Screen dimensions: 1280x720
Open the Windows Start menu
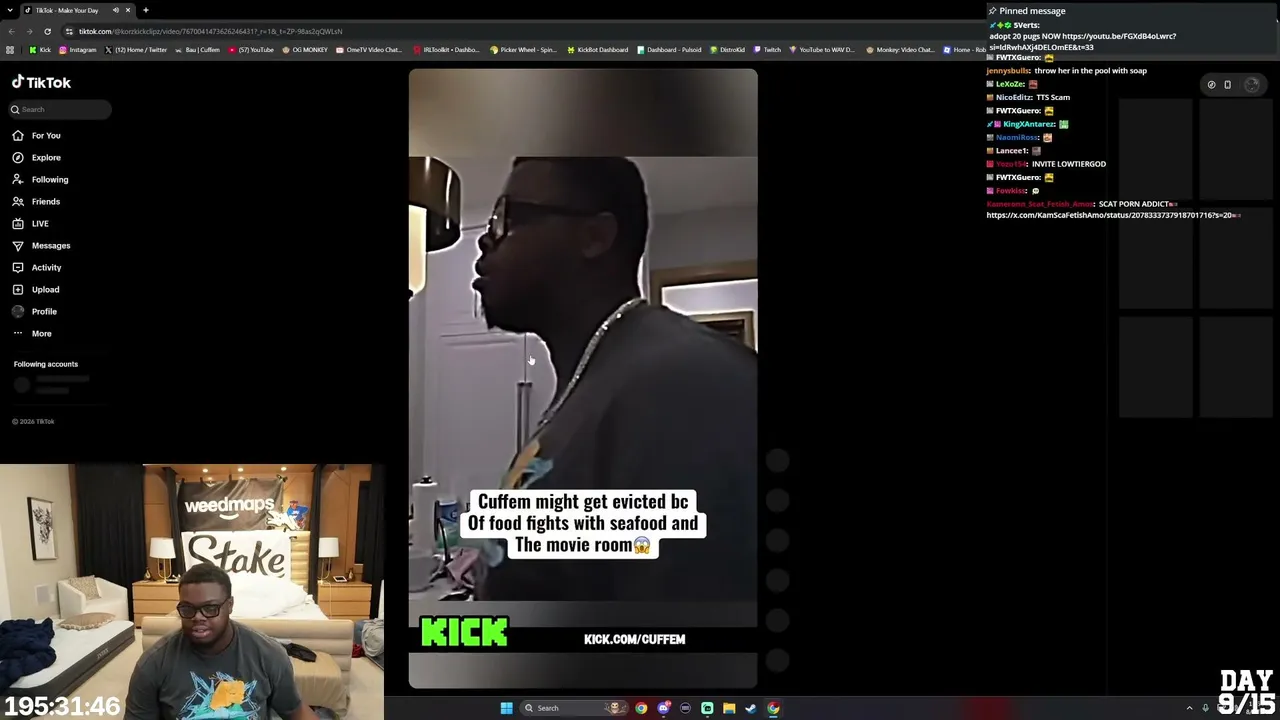506,708
